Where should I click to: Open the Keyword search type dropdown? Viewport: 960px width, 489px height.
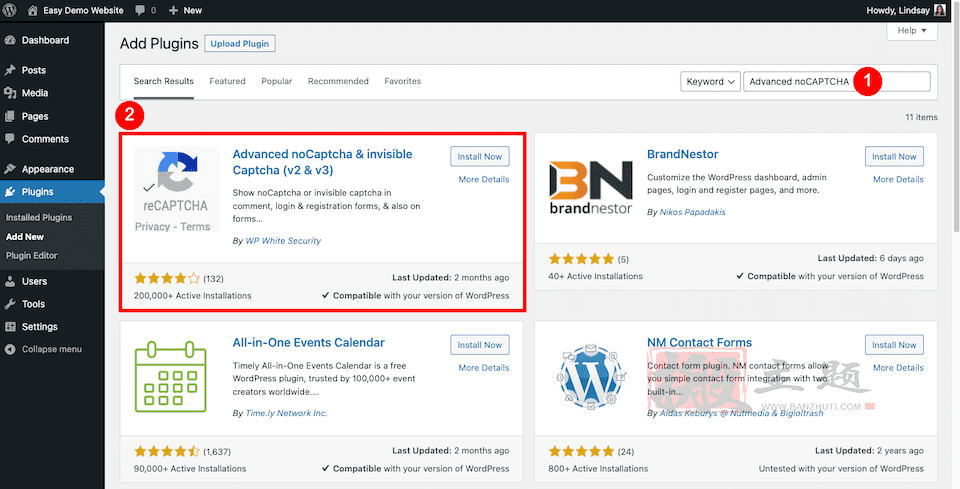pyautogui.click(x=710, y=81)
